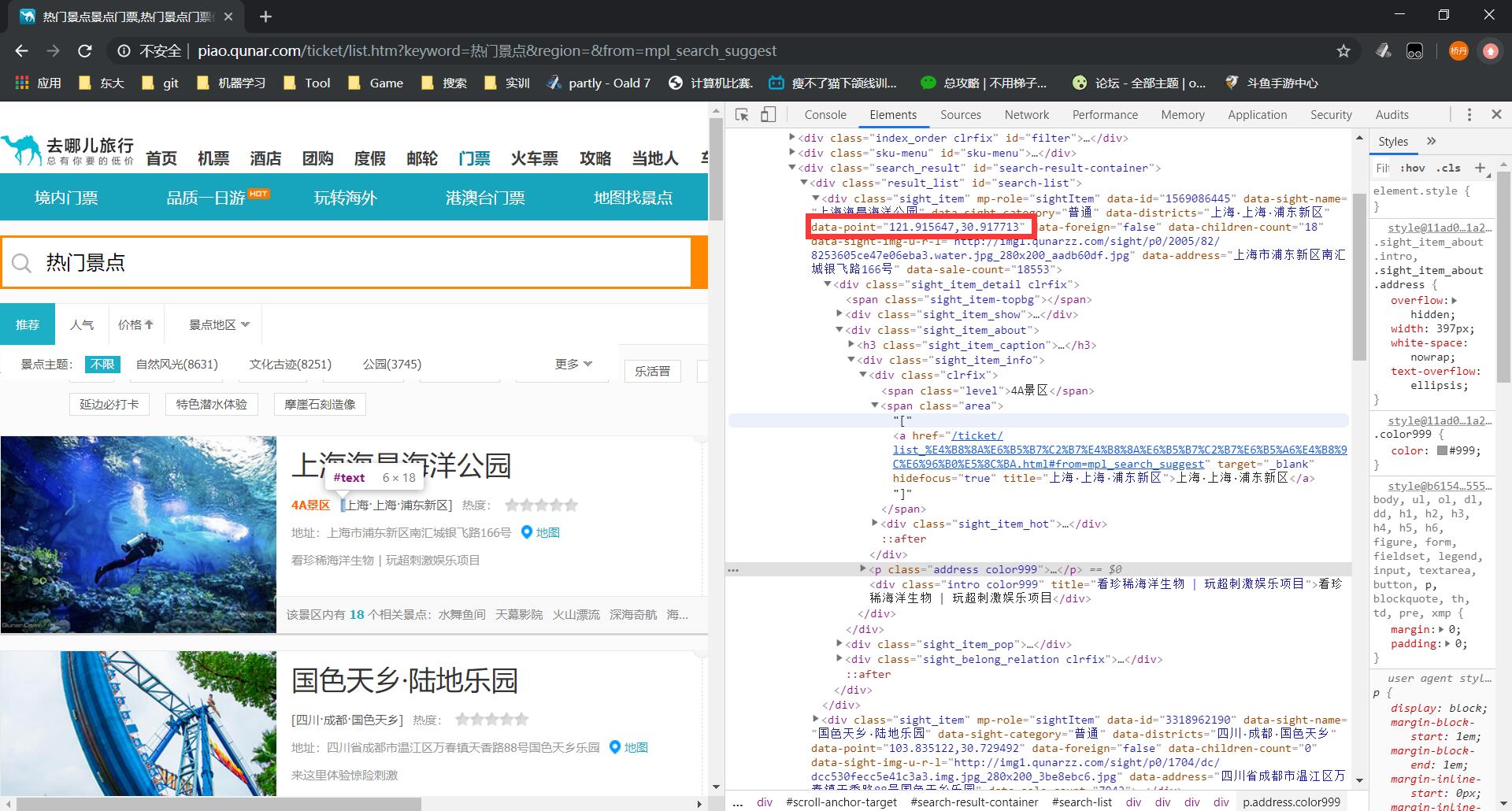This screenshot has height=811, width=1512.
Task: Reload the page with the refresh icon
Action: click(x=85, y=51)
